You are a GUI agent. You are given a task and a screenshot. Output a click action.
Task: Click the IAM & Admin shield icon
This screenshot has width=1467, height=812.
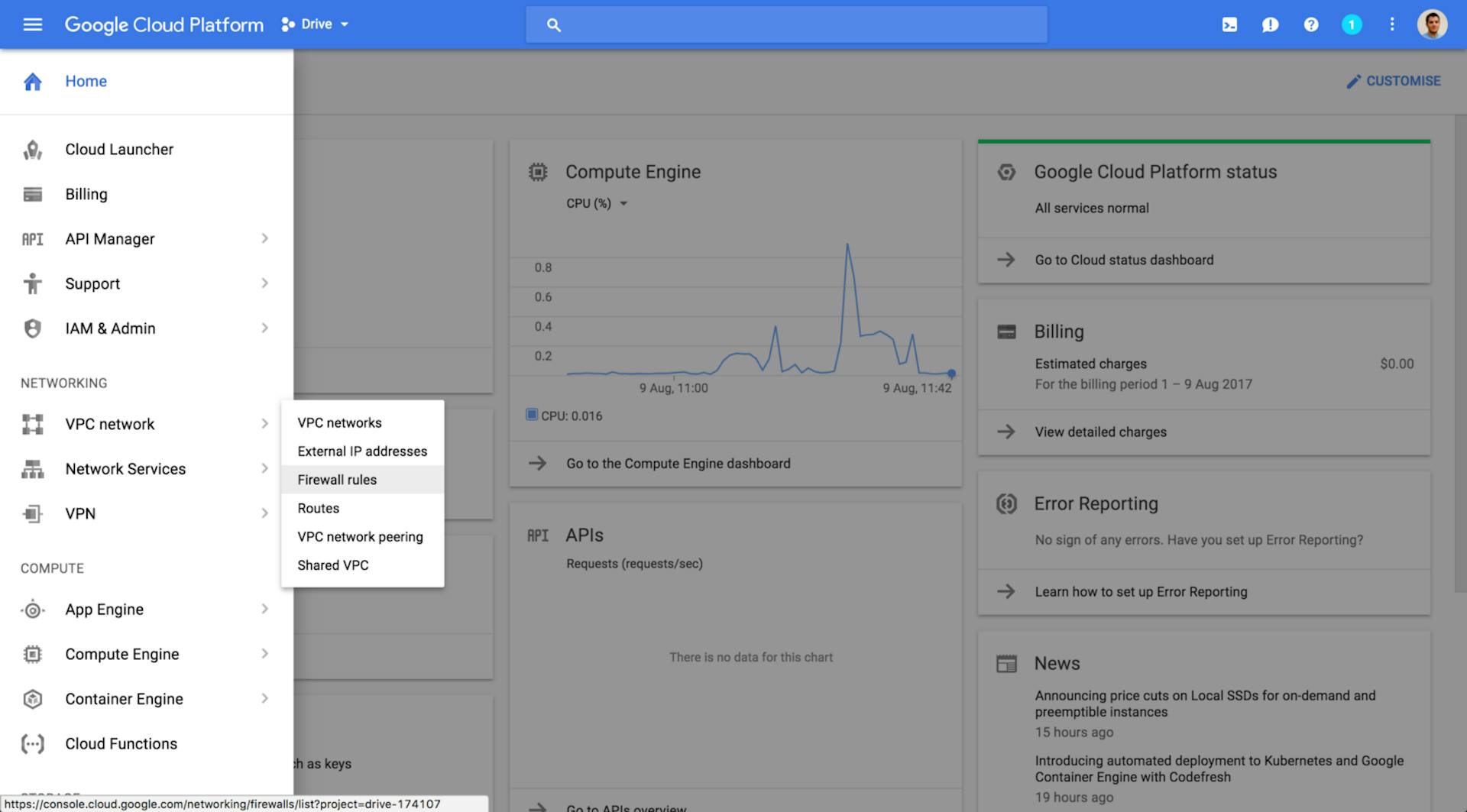[x=32, y=328]
